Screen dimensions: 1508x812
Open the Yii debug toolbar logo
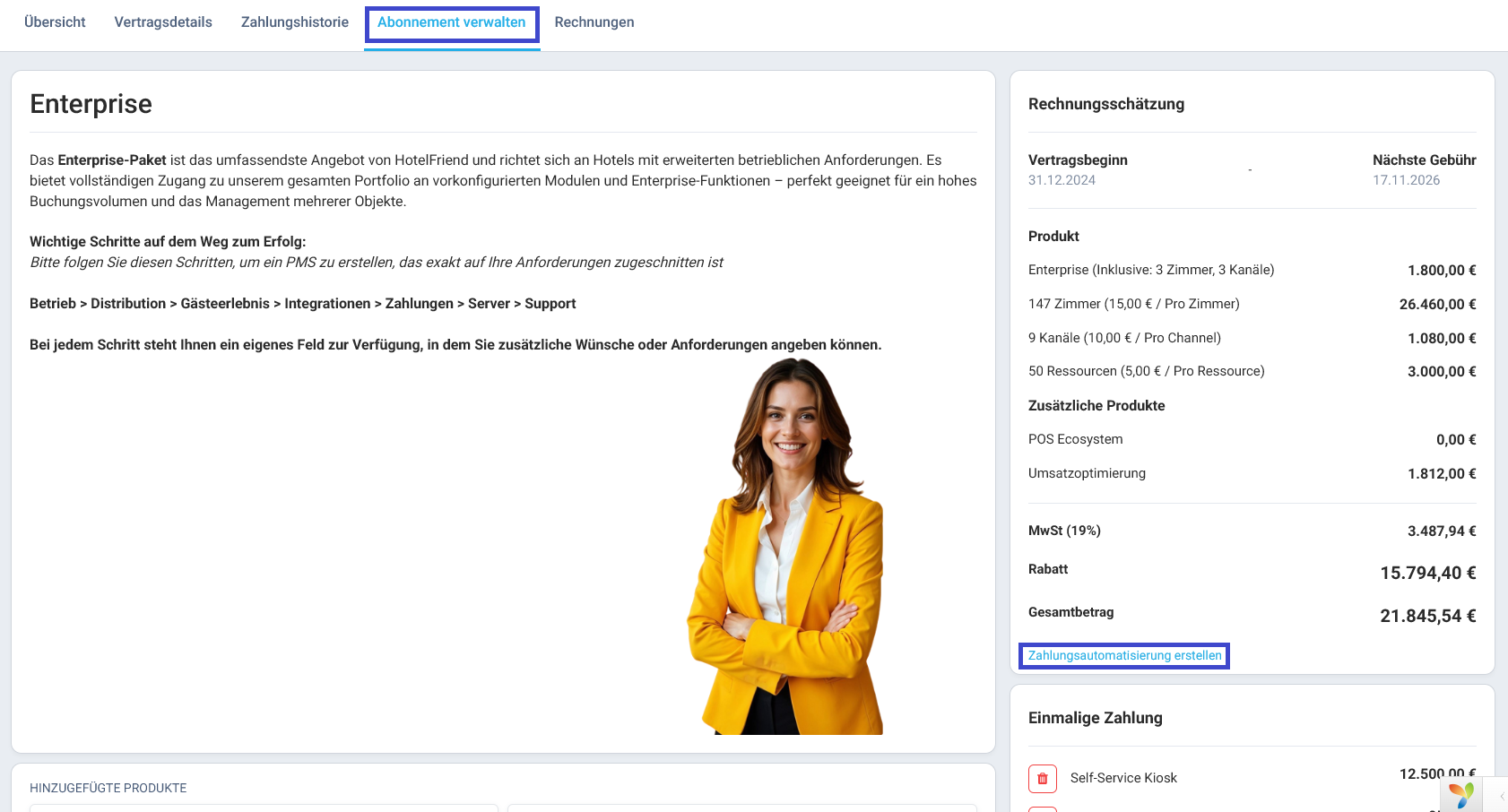click(x=1461, y=795)
